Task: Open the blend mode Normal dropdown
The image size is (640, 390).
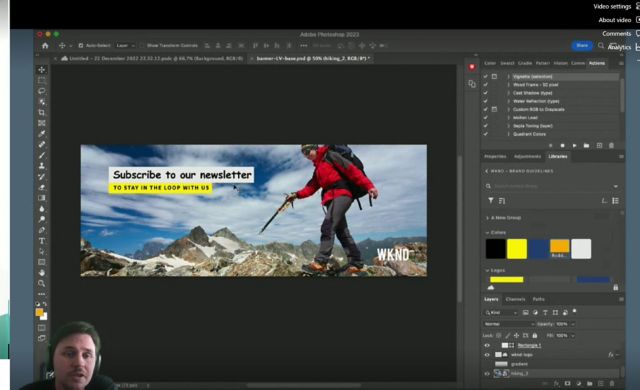Action: 509,324
